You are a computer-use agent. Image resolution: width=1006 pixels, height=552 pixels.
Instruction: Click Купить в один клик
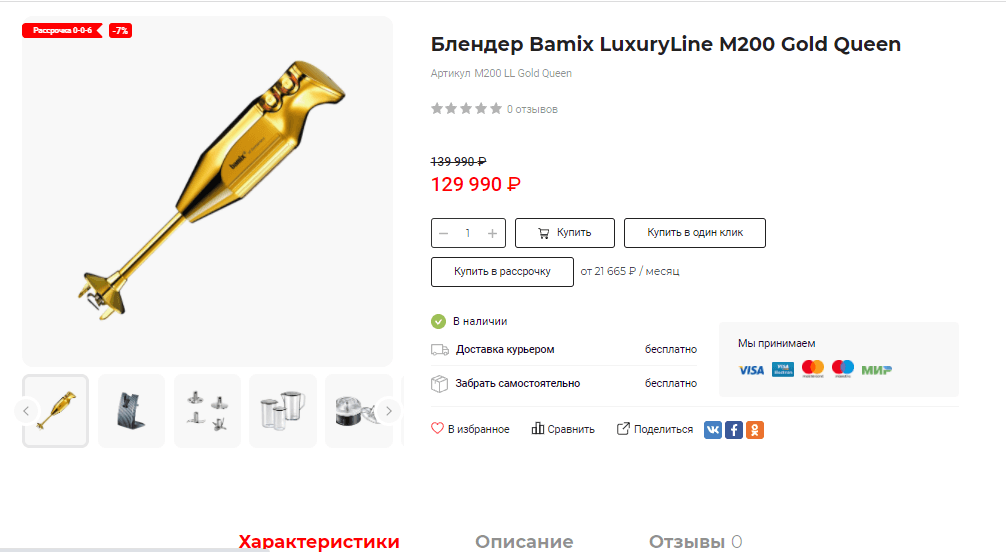pos(695,233)
